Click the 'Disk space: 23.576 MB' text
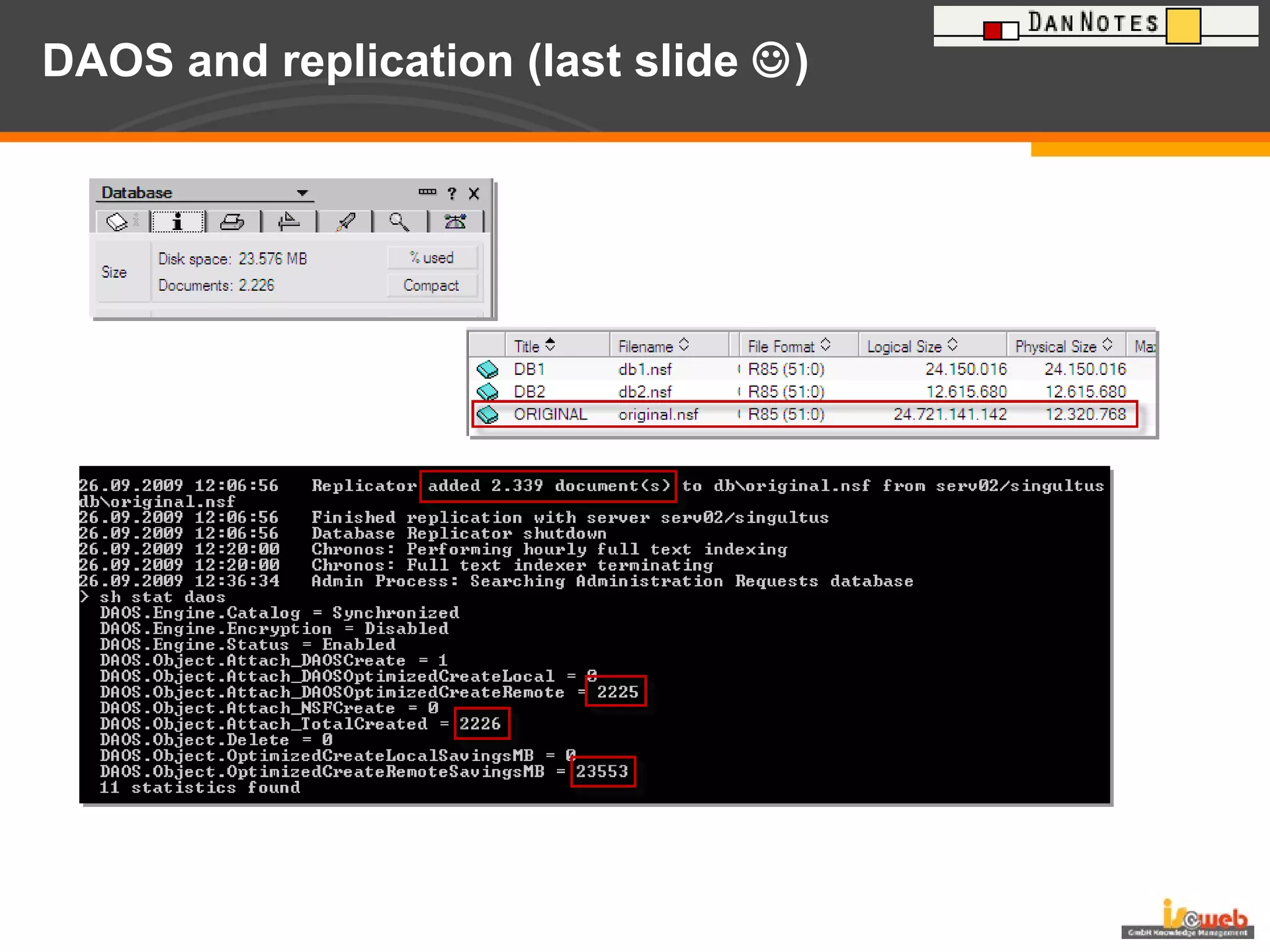Viewport: 1270px width, 952px height. [233, 258]
